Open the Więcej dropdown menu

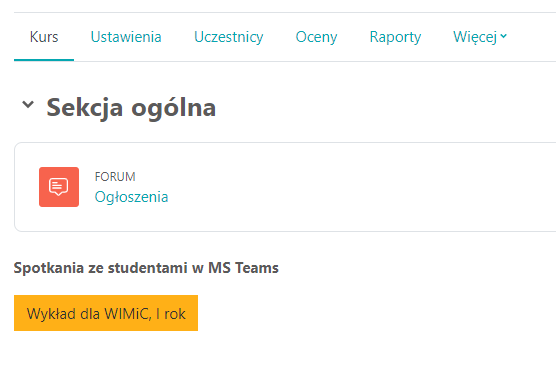point(480,37)
